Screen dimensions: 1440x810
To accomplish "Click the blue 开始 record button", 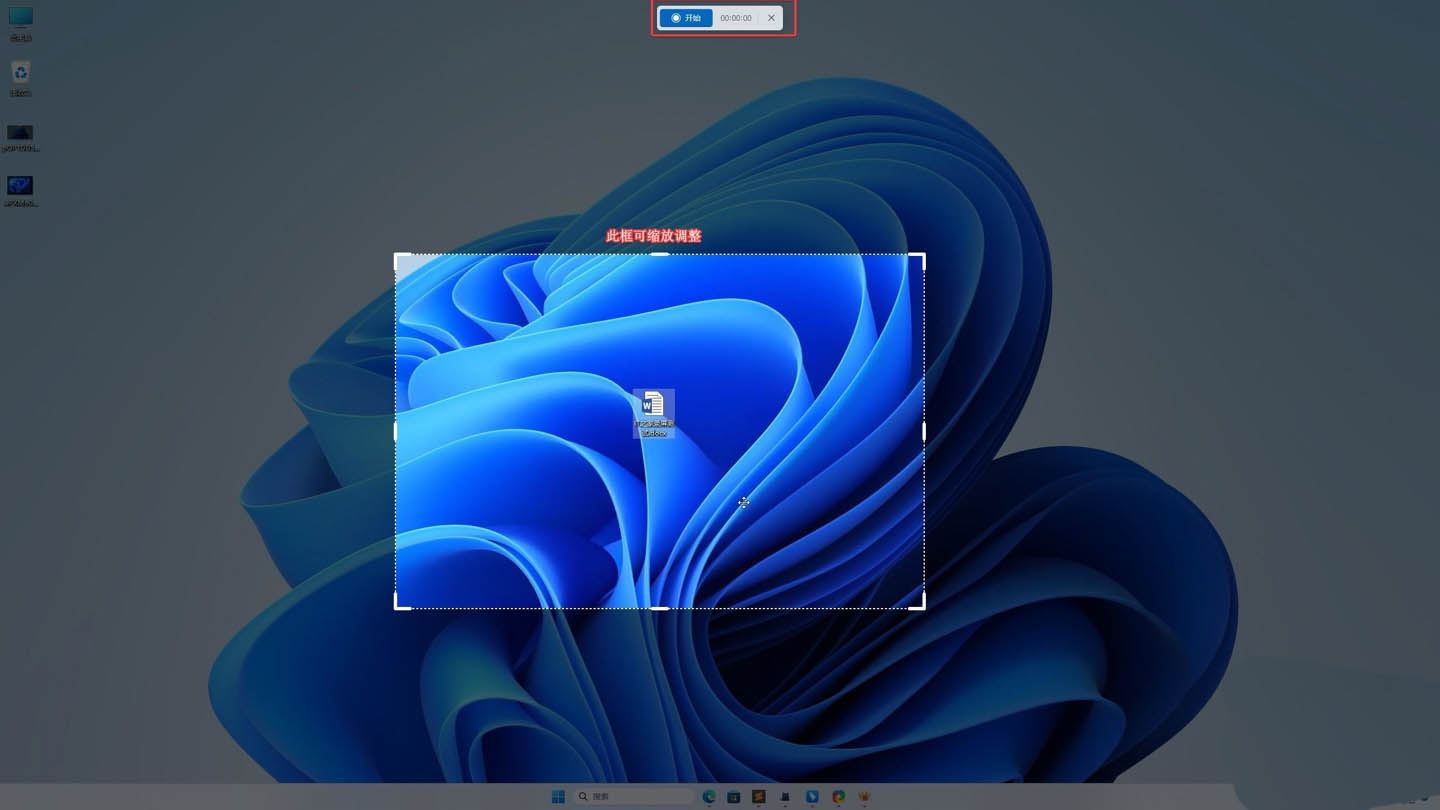I will pyautogui.click(x=686, y=18).
